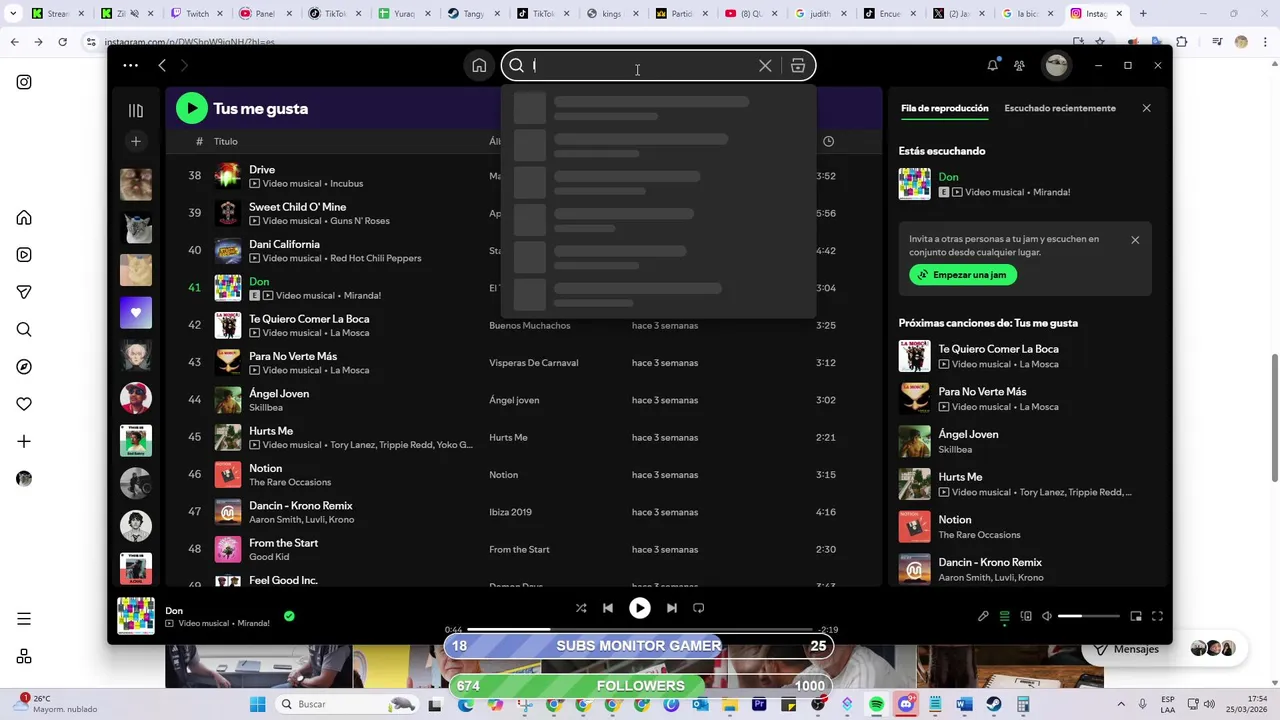Show hidden system tray icons chevron
The image size is (1280, 720).
(x=1120, y=704)
